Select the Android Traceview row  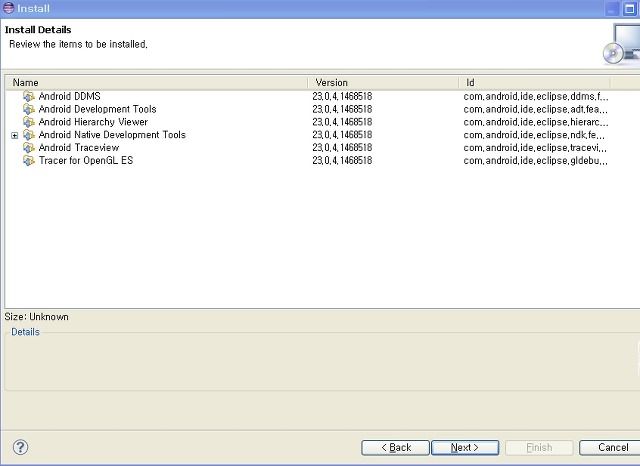322,148
